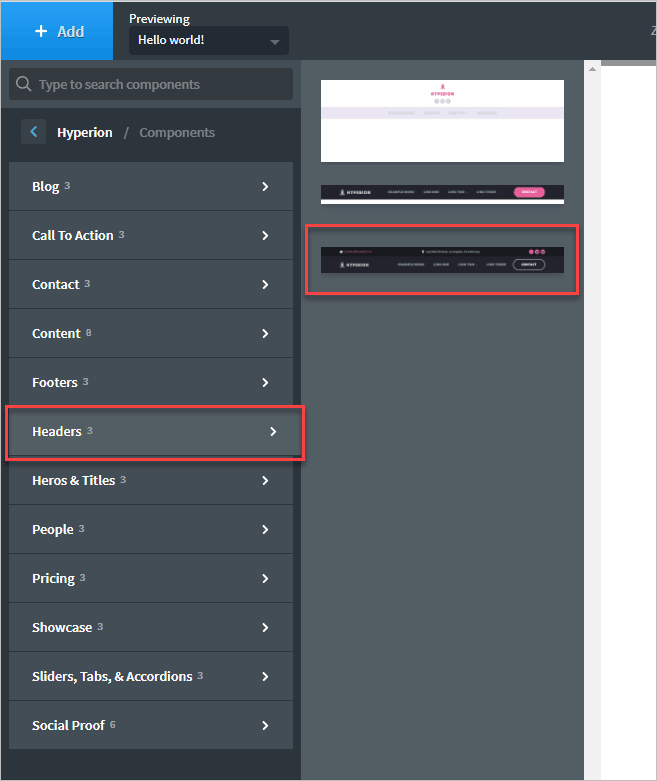Image resolution: width=657 pixels, height=781 pixels.
Task: Open the Showcase category
Action: pyautogui.click(x=151, y=628)
